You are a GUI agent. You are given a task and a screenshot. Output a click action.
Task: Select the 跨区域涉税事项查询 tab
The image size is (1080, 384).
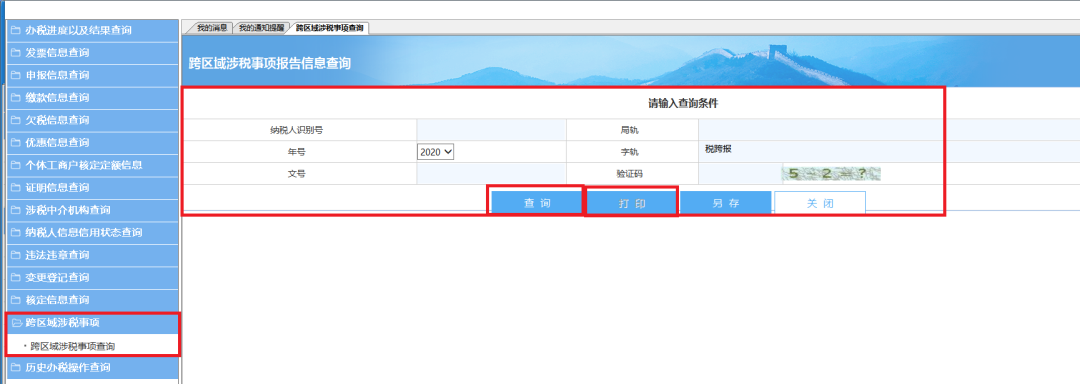click(x=329, y=28)
